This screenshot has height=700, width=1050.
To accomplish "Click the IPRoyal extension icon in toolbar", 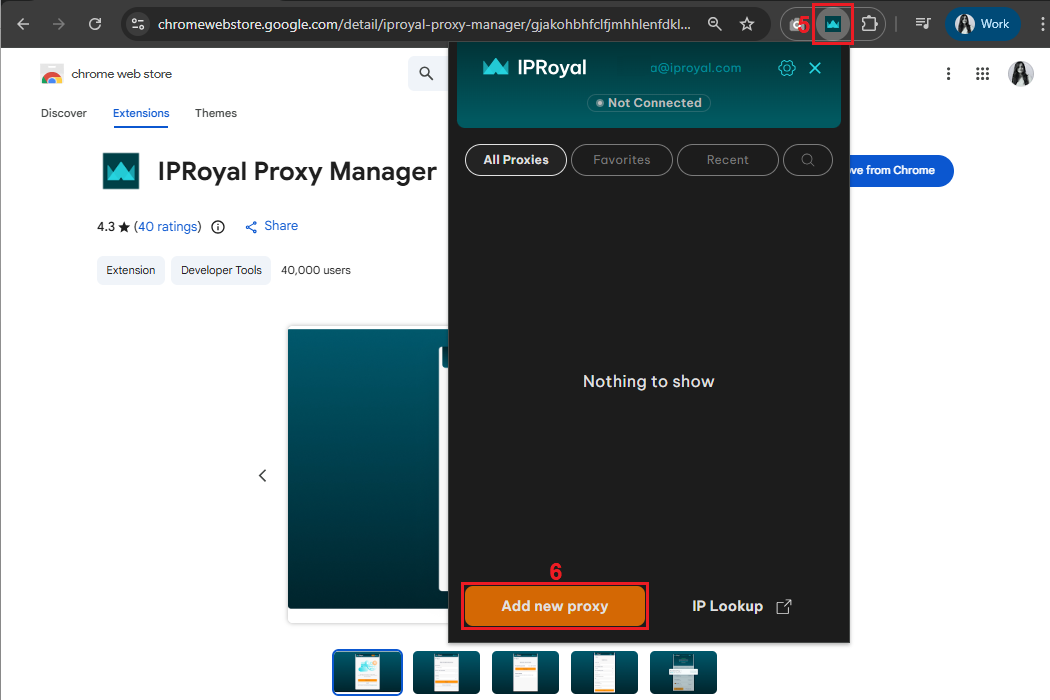I will point(832,24).
